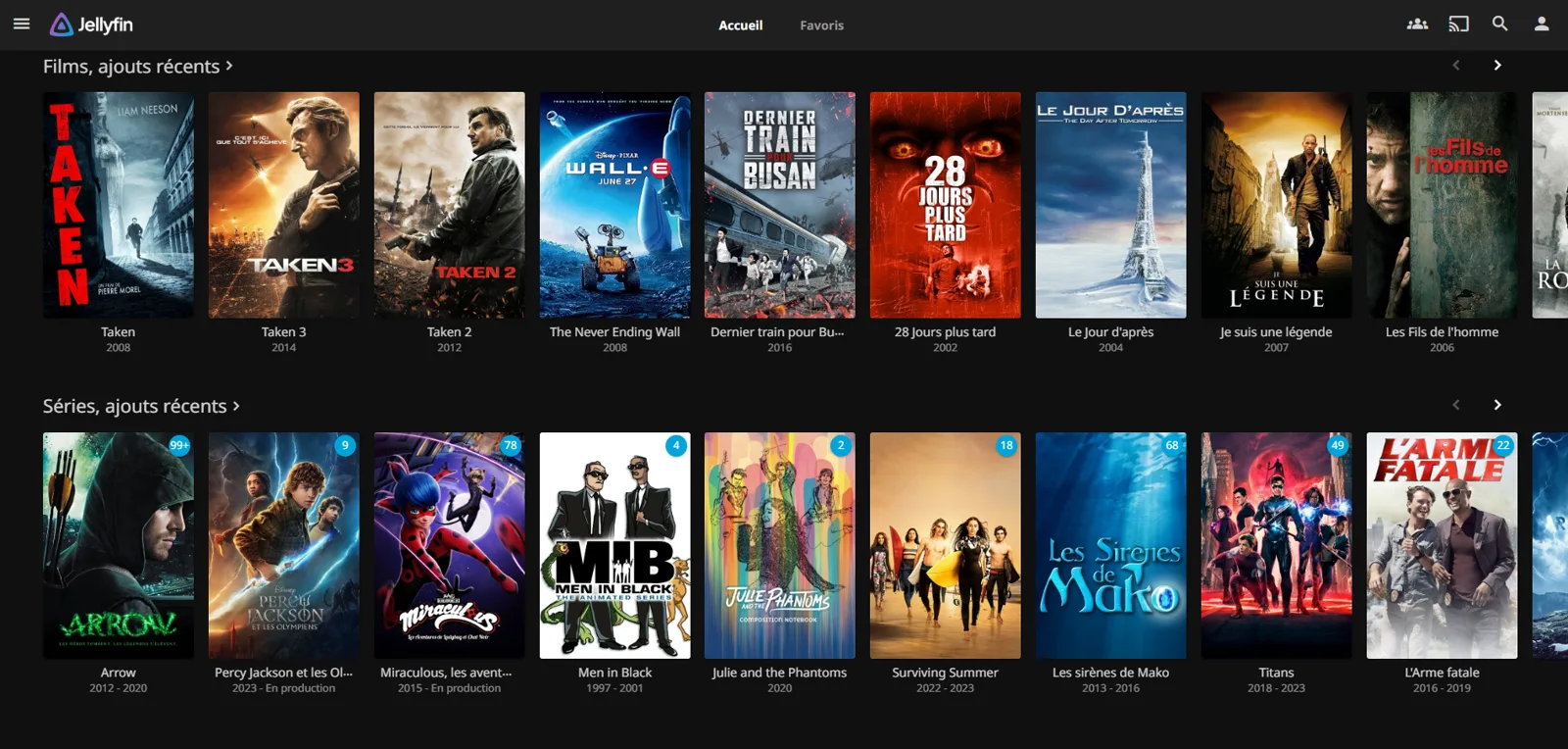Go to next page of recent series
The height and width of the screenshot is (749, 1568).
pos(1497,405)
